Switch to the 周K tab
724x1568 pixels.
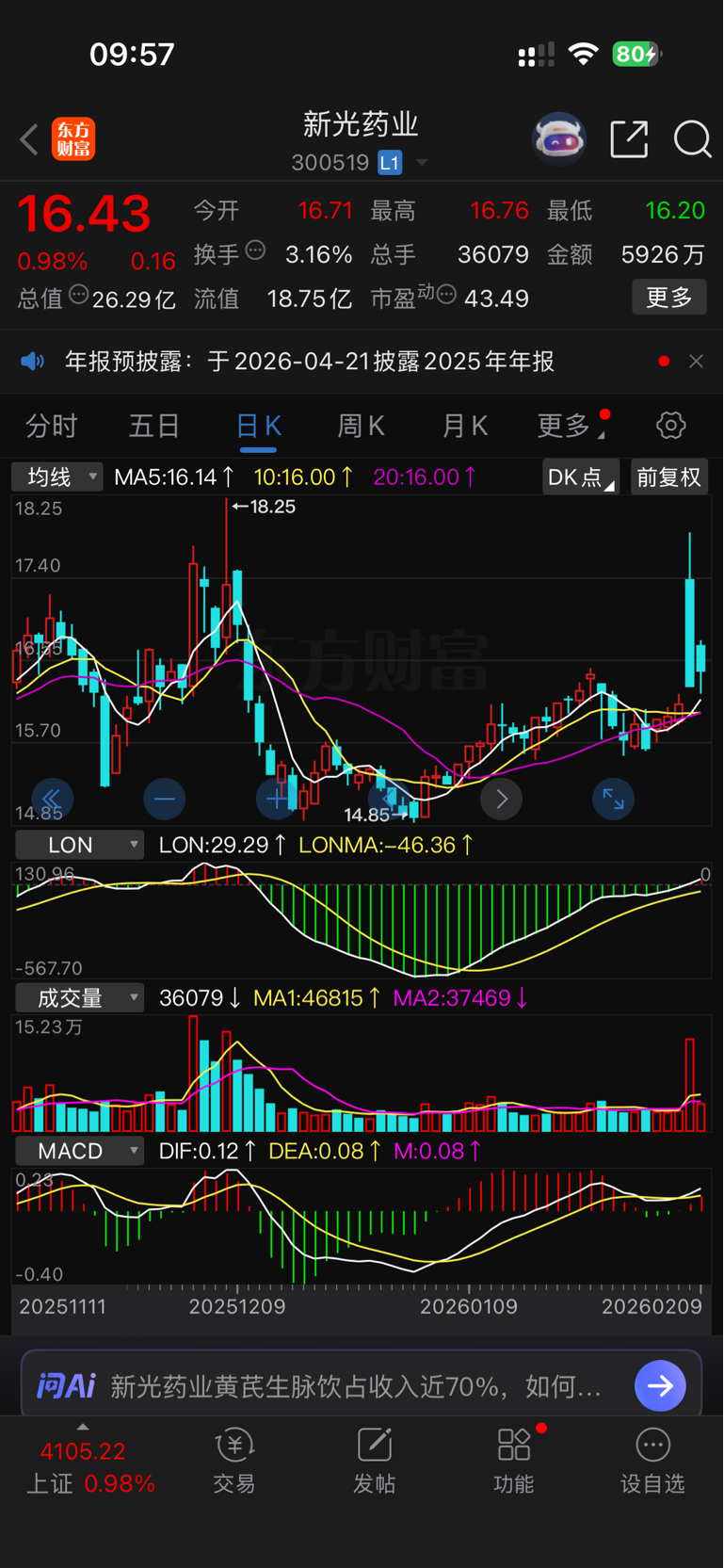(362, 426)
